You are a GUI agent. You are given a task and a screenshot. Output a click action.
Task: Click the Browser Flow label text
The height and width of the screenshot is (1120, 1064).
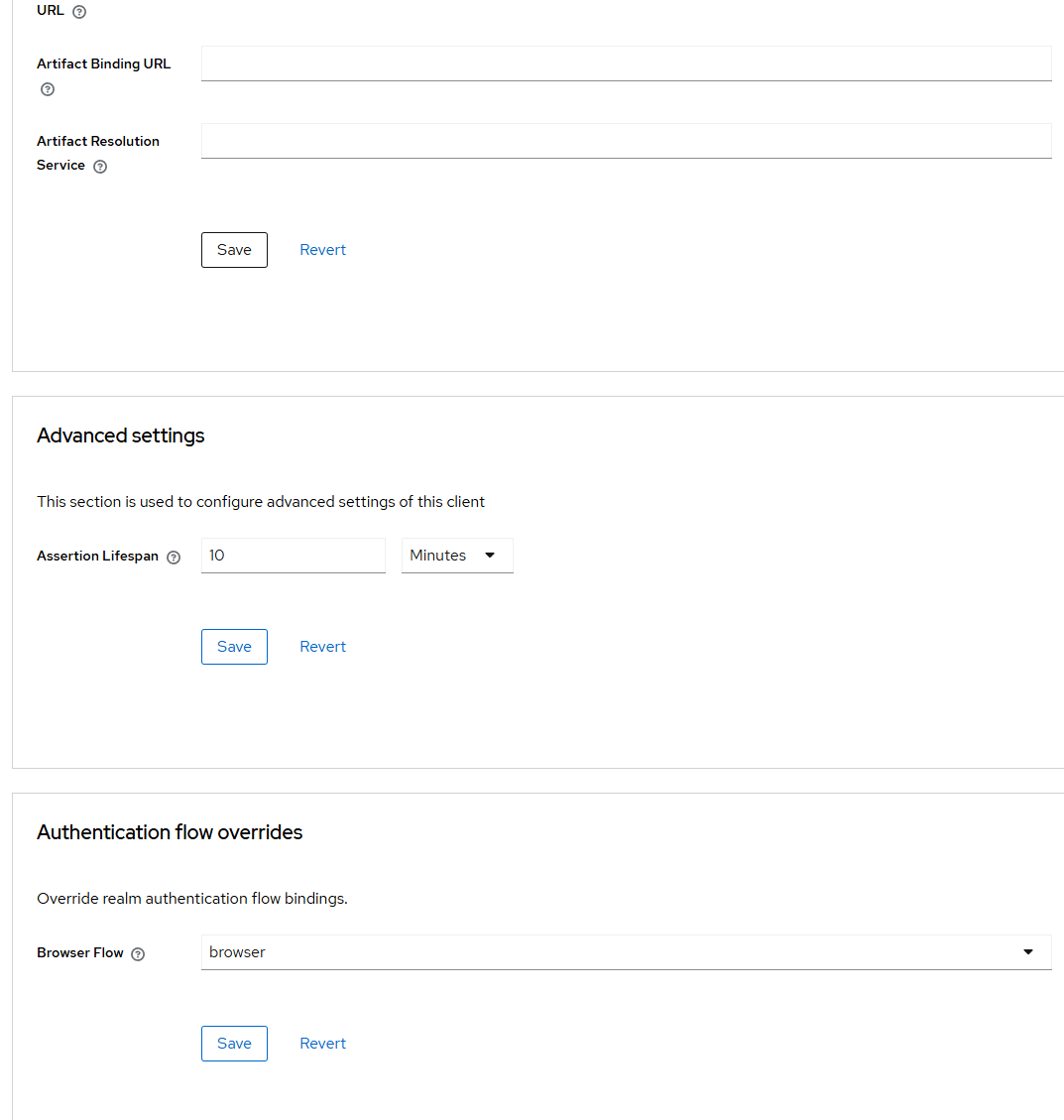coord(80,953)
